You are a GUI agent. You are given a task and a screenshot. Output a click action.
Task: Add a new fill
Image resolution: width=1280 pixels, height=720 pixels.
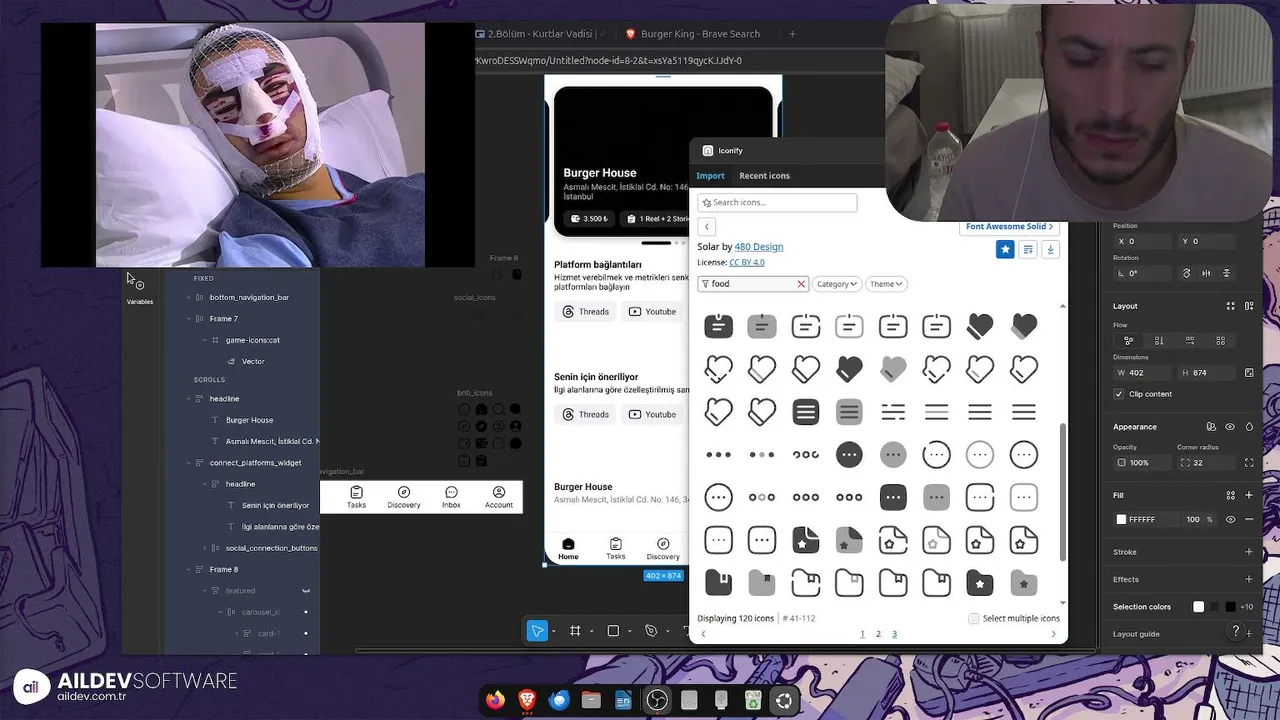1249,495
